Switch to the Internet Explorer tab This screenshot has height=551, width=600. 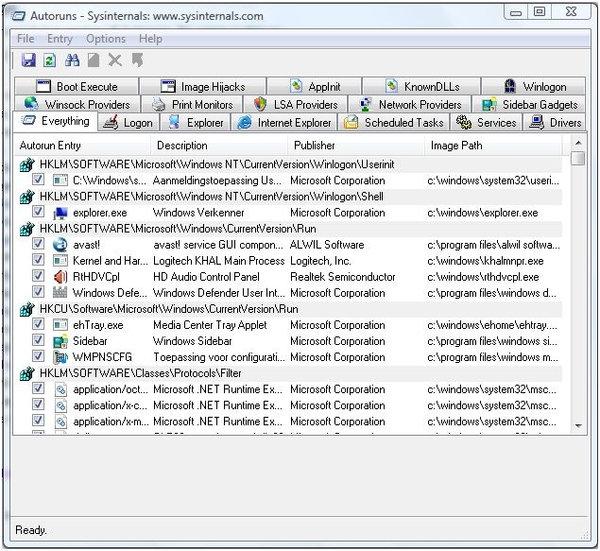click(x=284, y=122)
